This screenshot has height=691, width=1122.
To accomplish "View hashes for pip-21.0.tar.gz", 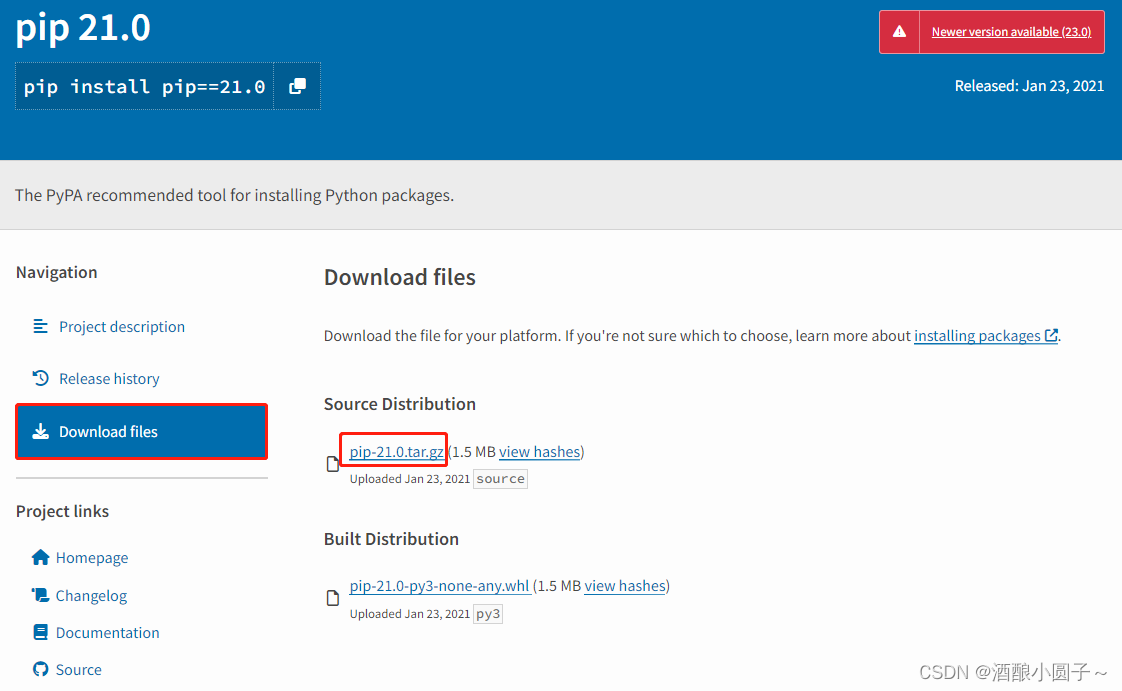I will 540,452.
